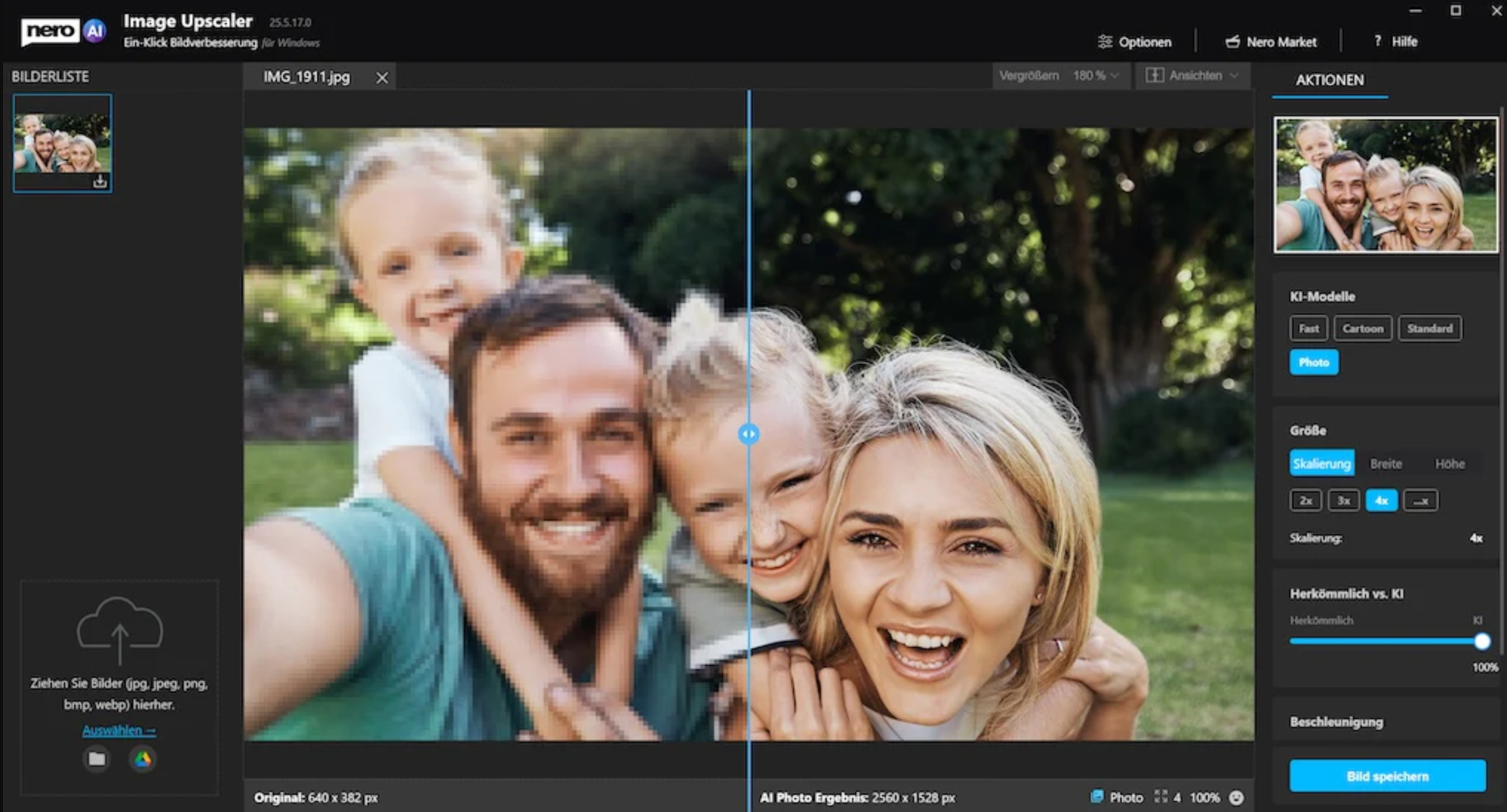Screen dimensions: 1507x812
Task: Choose the custom scaling factor option
Action: (x=1420, y=501)
